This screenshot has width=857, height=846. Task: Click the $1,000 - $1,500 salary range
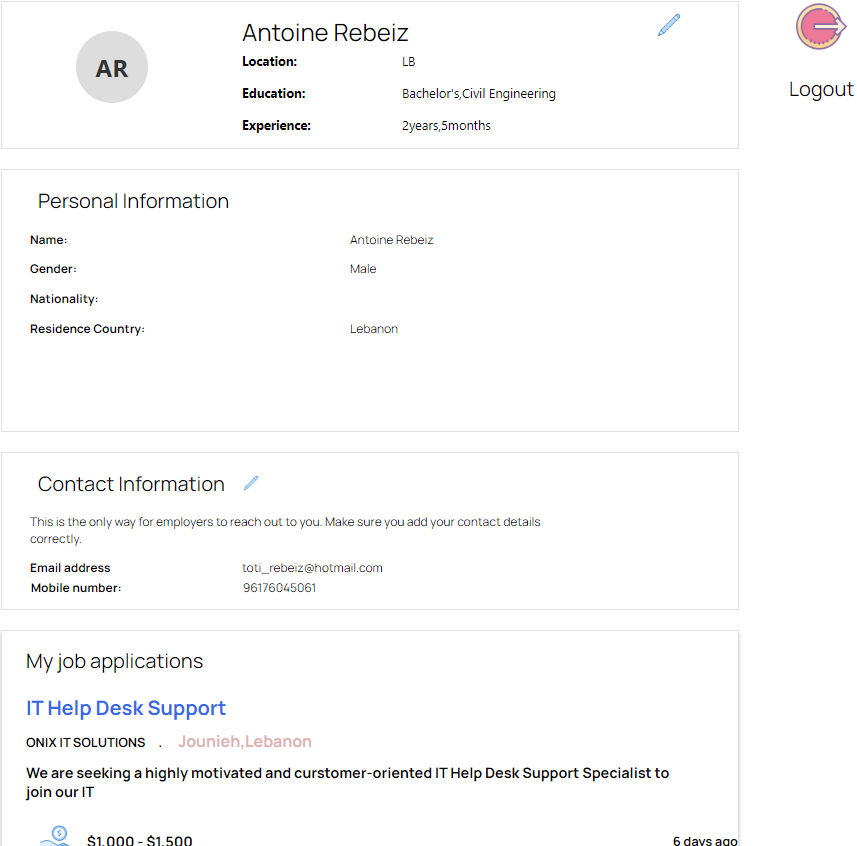(x=140, y=840)
